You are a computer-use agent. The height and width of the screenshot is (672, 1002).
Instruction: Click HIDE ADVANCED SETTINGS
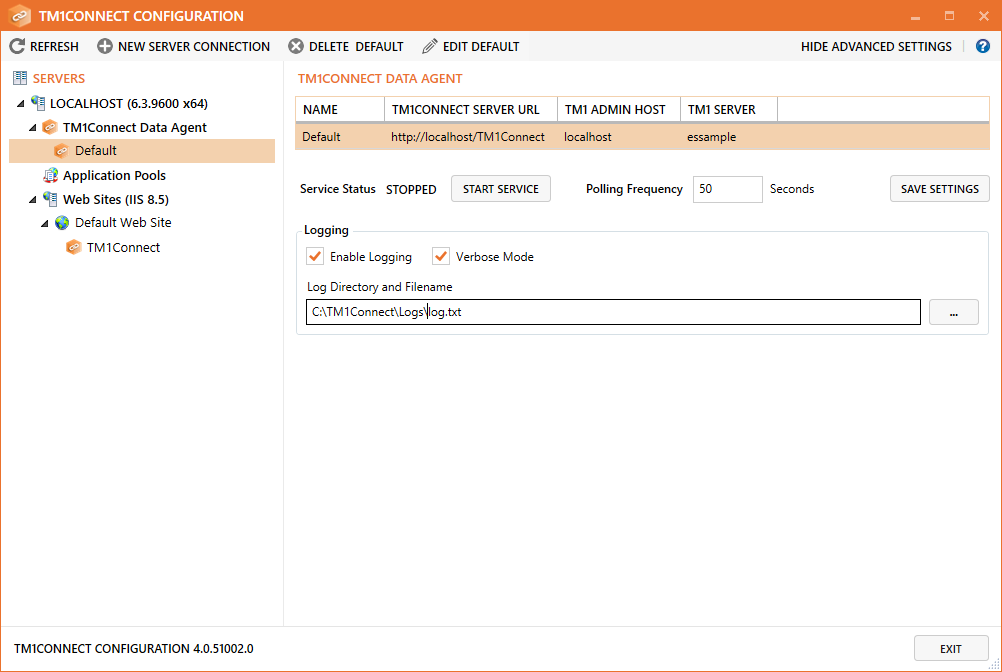tap(876, 47)
